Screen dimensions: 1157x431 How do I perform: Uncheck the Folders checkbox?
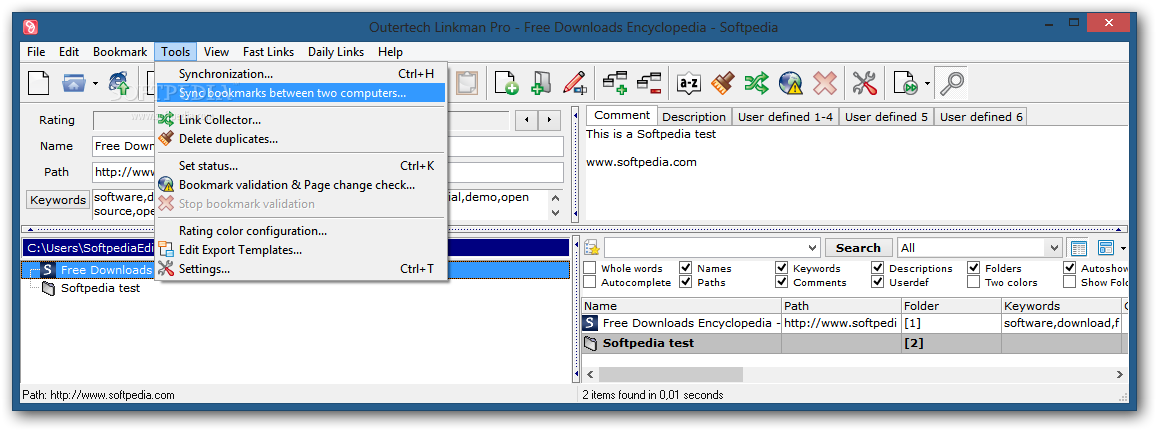[x=973, y=269]
